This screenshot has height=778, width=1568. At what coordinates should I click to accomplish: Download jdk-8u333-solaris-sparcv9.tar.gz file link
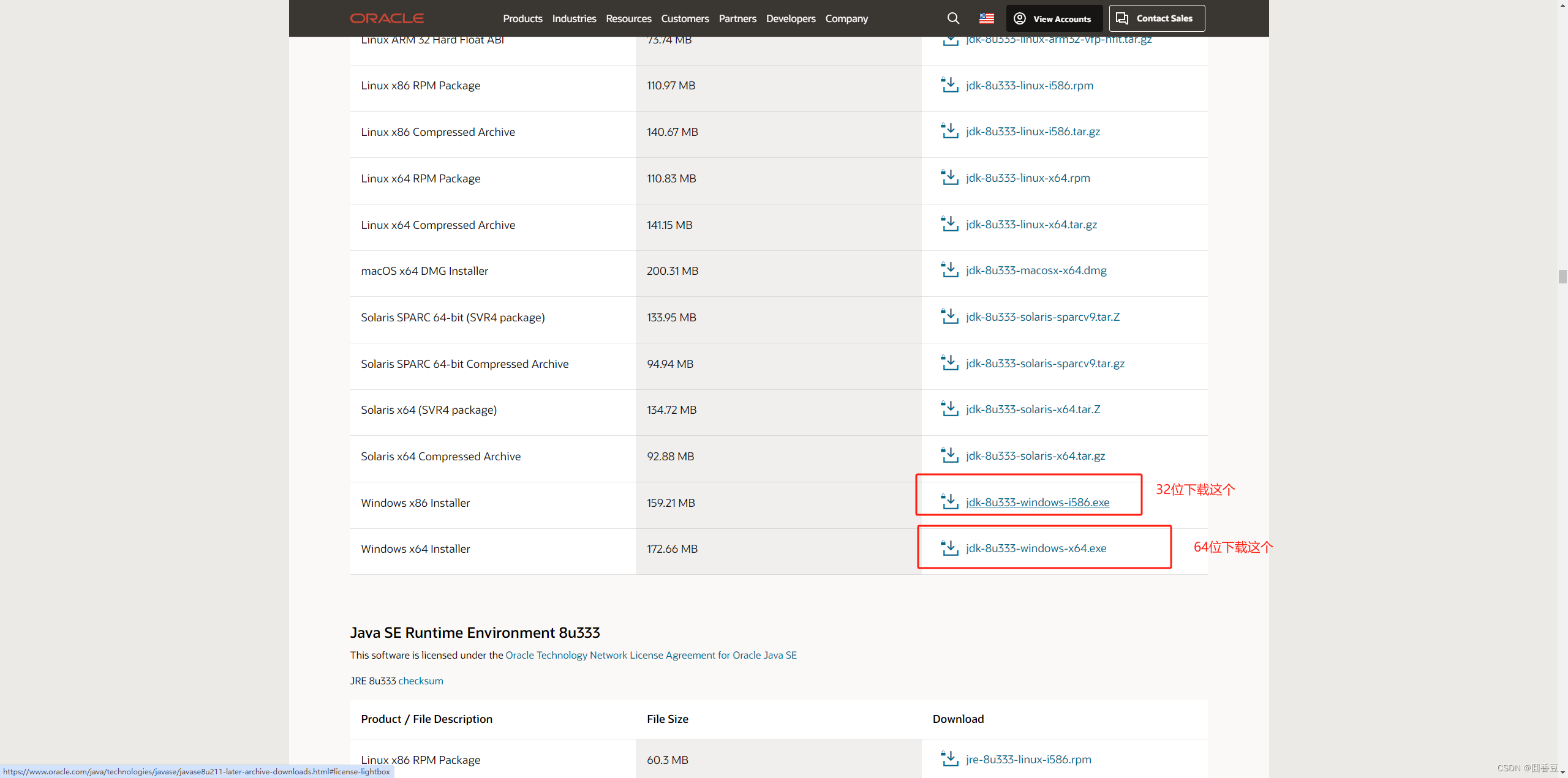click(1045, 363)
